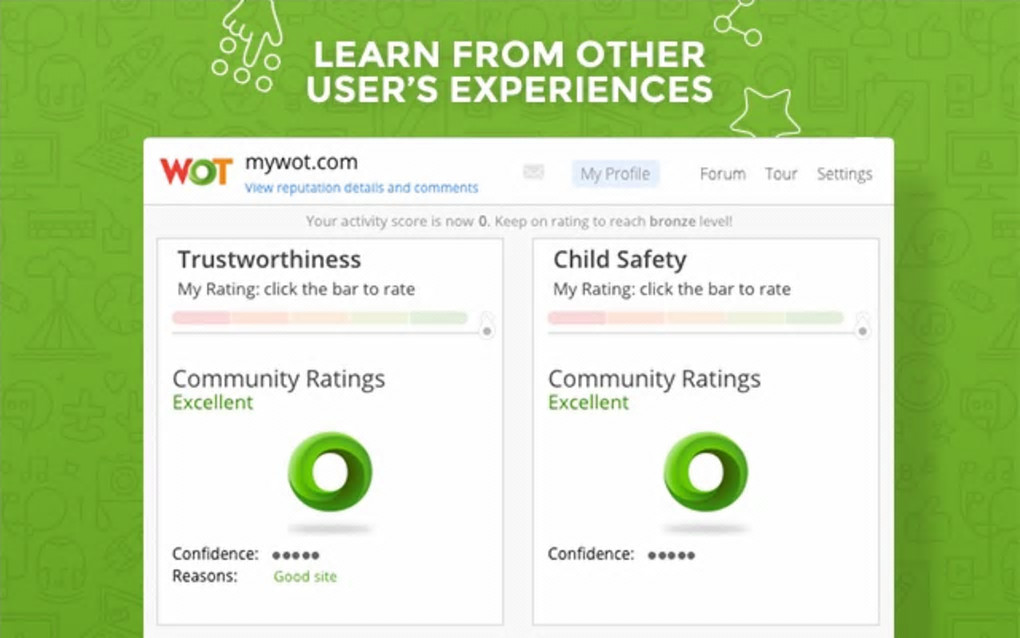Rate Child Safety using the red segment
1020x638 pixels.
coord(576,318)
